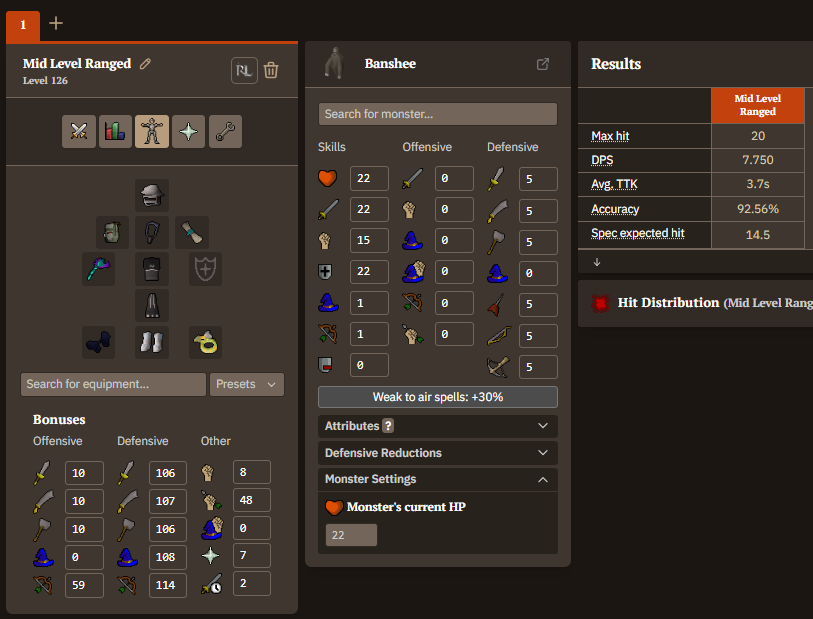Open Banshee wiki page via external link icon

tap(543, 64)
